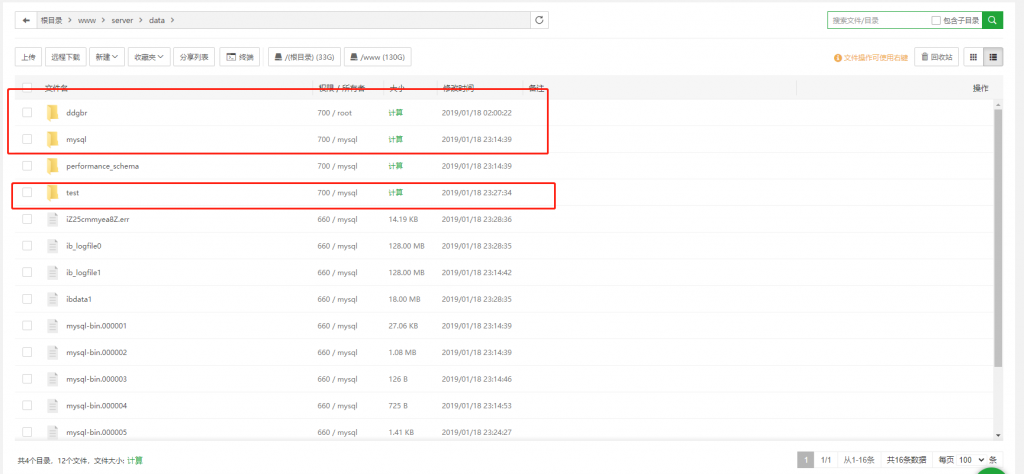Click the 128.00 MB size of ib_logfile0
1024x474 pixels.
click(406, 246)
